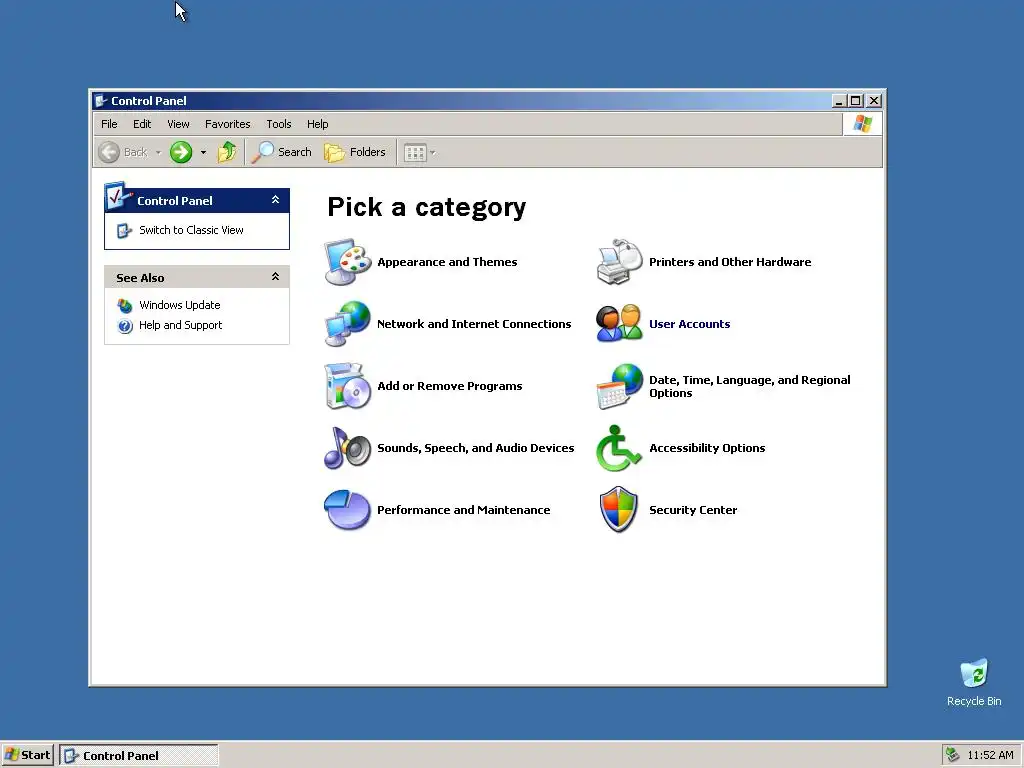Click the Start button
Viewport: 1024px width, 768px height.
click(x=27, y=755)
